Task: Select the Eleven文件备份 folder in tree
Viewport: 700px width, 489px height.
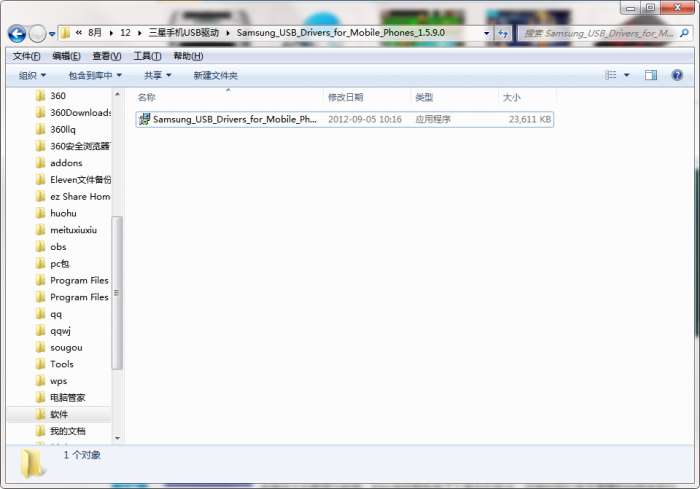Action: 73,180
